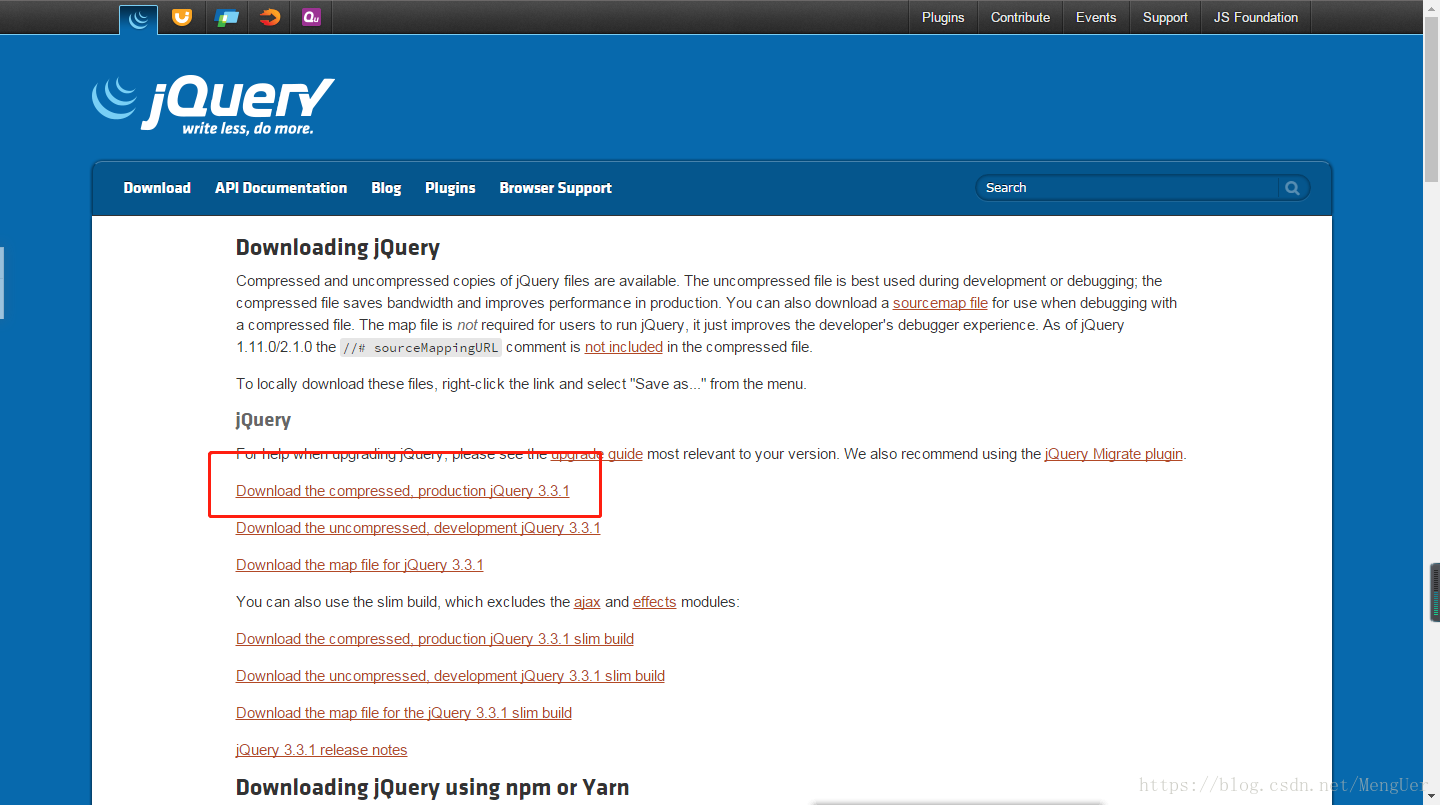
Task: Open jQuery 3.3.1 release notes
Action: (322, 750)
